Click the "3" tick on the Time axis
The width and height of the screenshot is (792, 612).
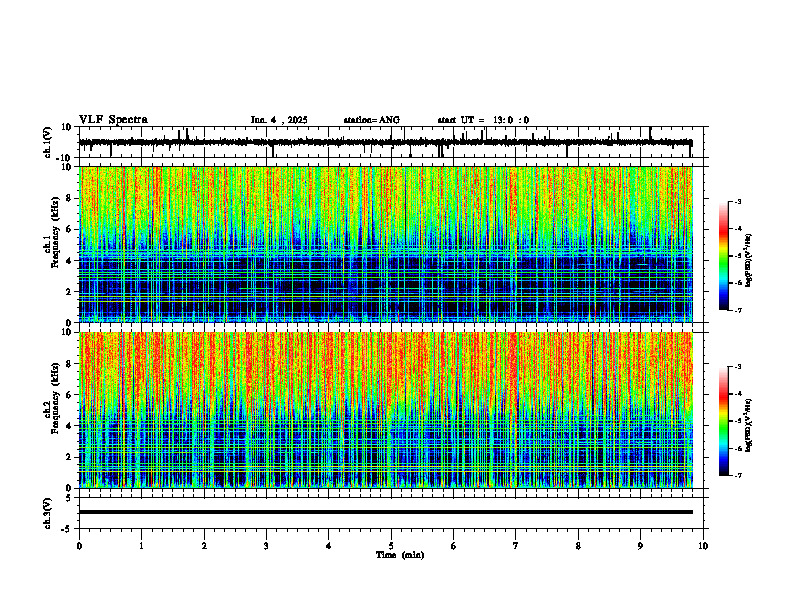(266, 546)
